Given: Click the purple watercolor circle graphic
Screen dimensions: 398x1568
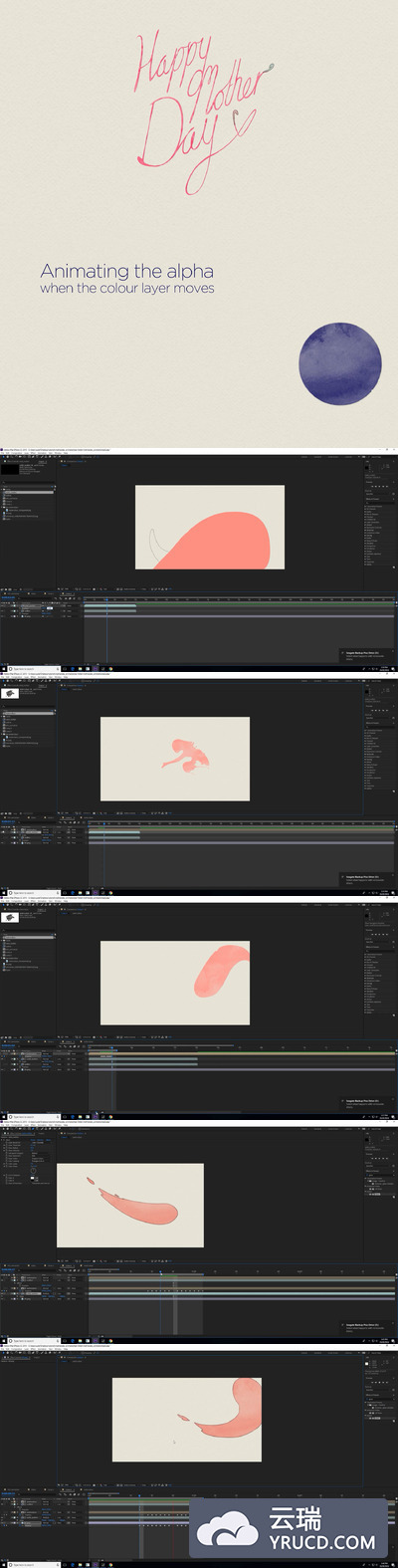Looking at the screenshot, I should click(340, 363).
